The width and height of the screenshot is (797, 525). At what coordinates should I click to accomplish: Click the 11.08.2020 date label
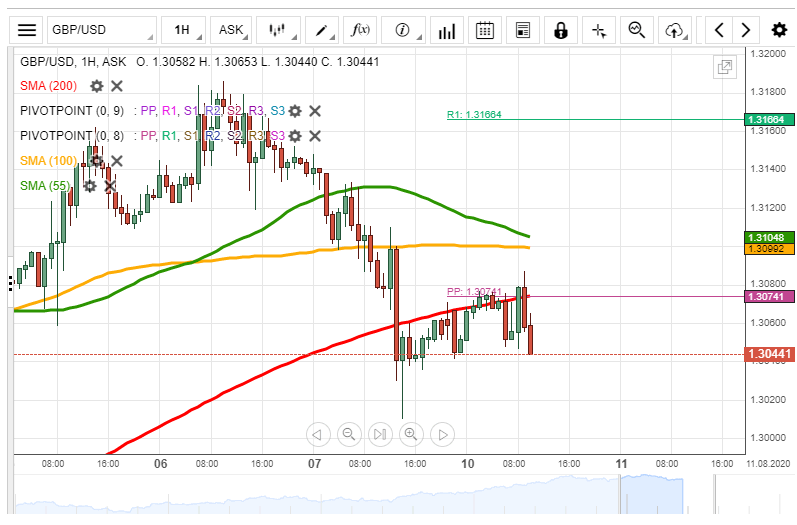[768, 464]
